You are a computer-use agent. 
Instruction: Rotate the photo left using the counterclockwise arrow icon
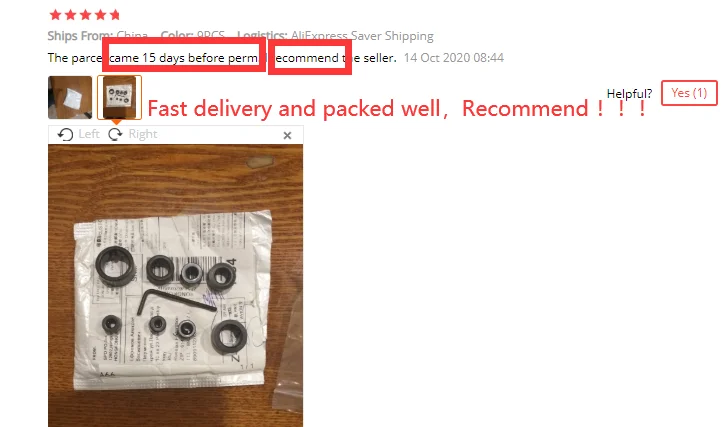(x=65, y=134)
